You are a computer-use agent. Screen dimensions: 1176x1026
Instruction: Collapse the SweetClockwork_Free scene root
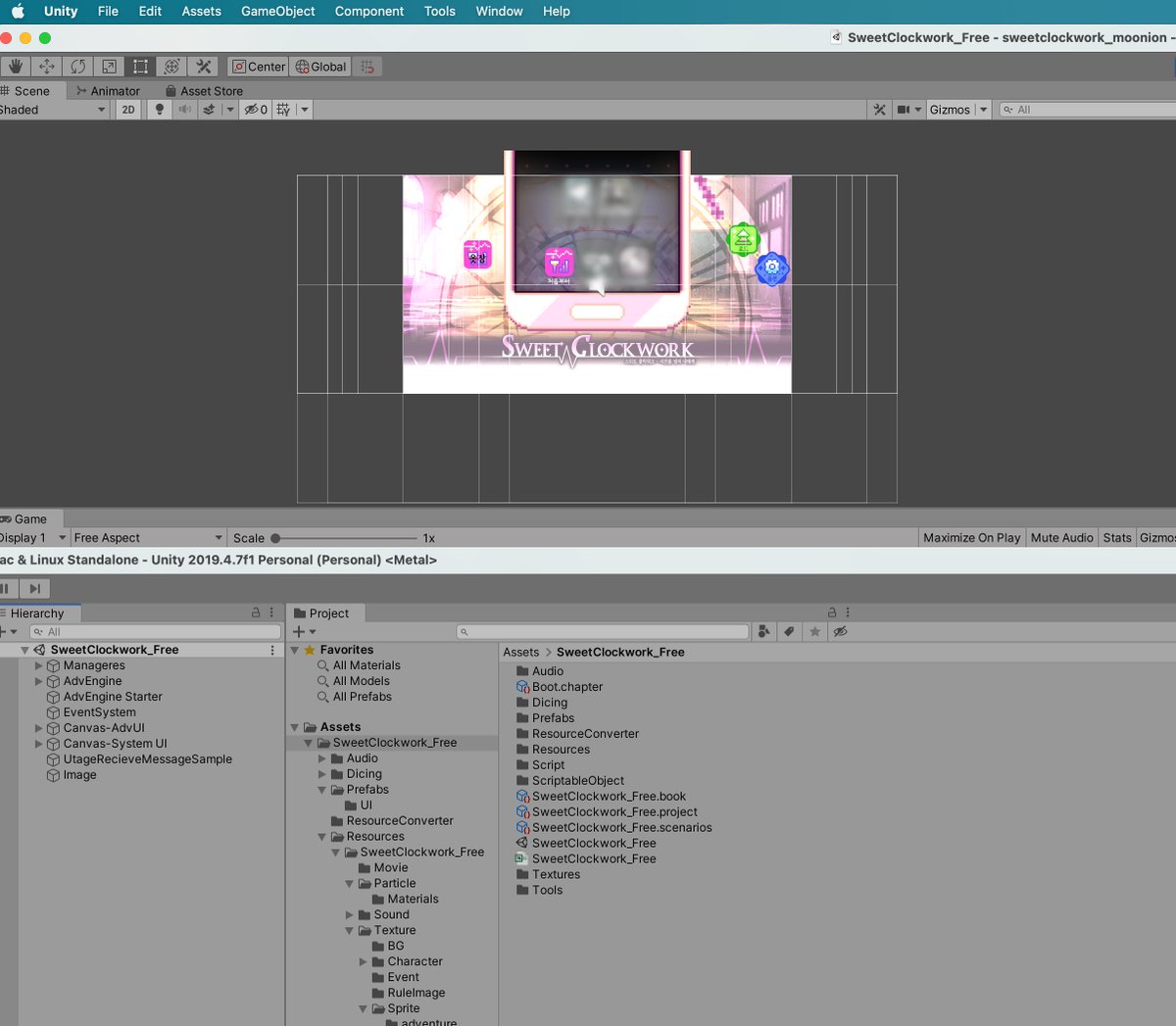[25, 650]
